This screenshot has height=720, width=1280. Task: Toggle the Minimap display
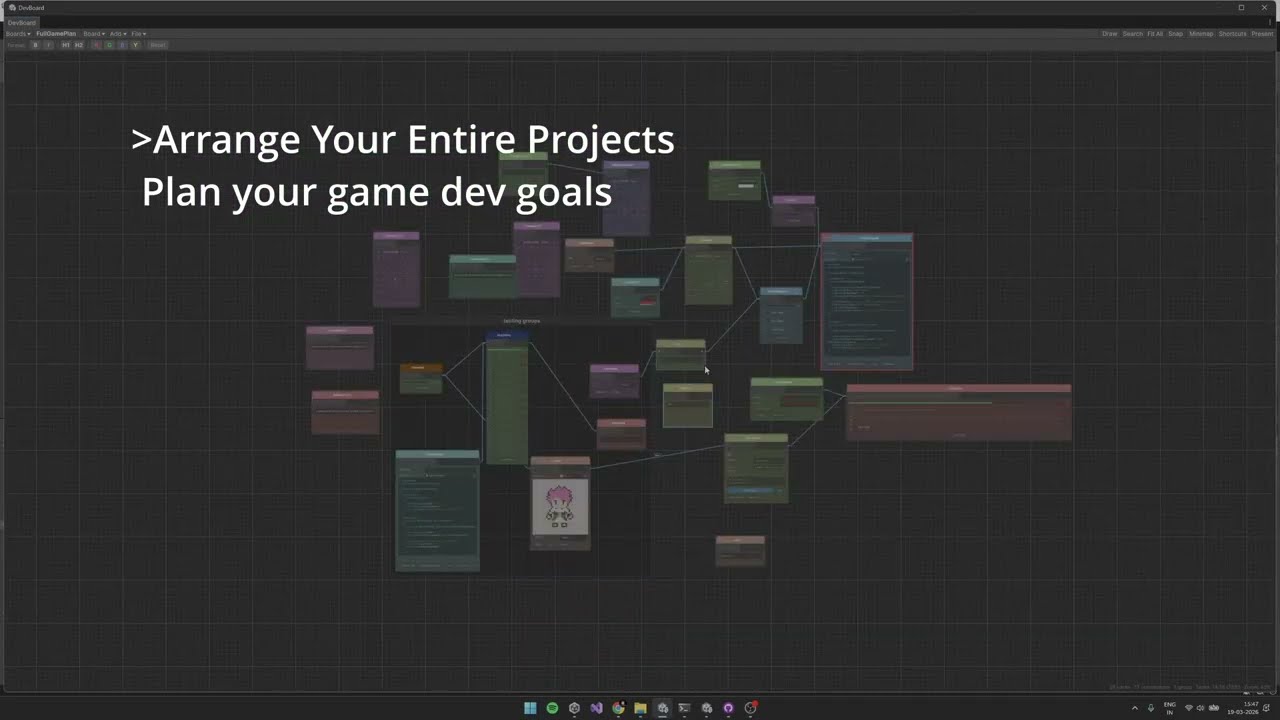coord(1201,34)
